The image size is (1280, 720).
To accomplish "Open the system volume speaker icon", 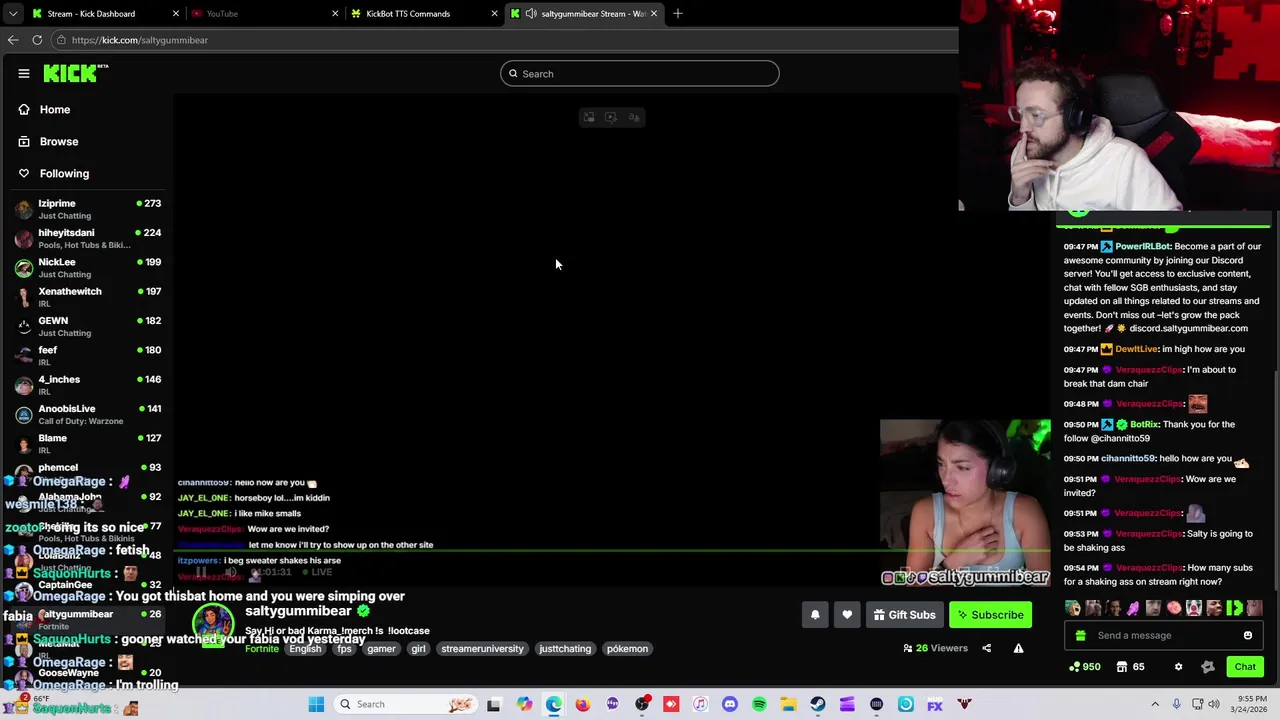I will click(x=1214, y=704).
